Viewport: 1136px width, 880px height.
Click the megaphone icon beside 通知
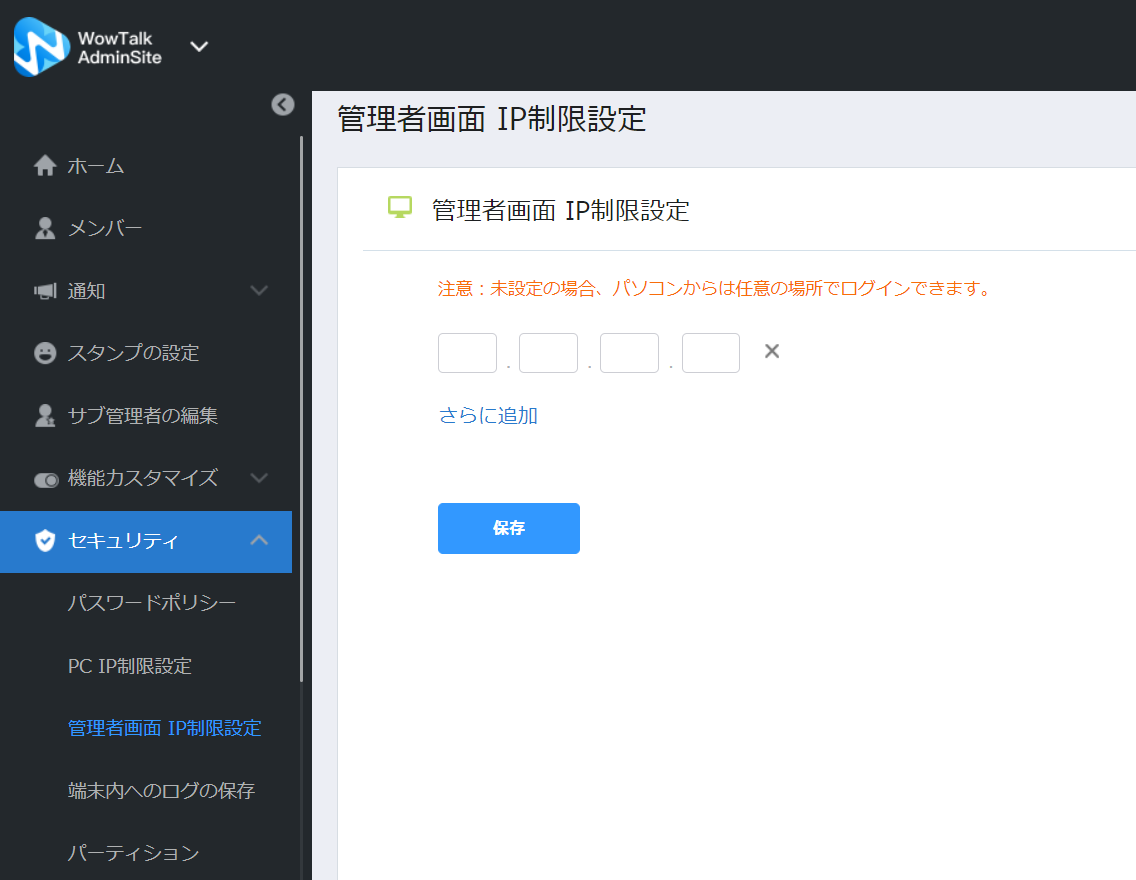tap(45, 291)
